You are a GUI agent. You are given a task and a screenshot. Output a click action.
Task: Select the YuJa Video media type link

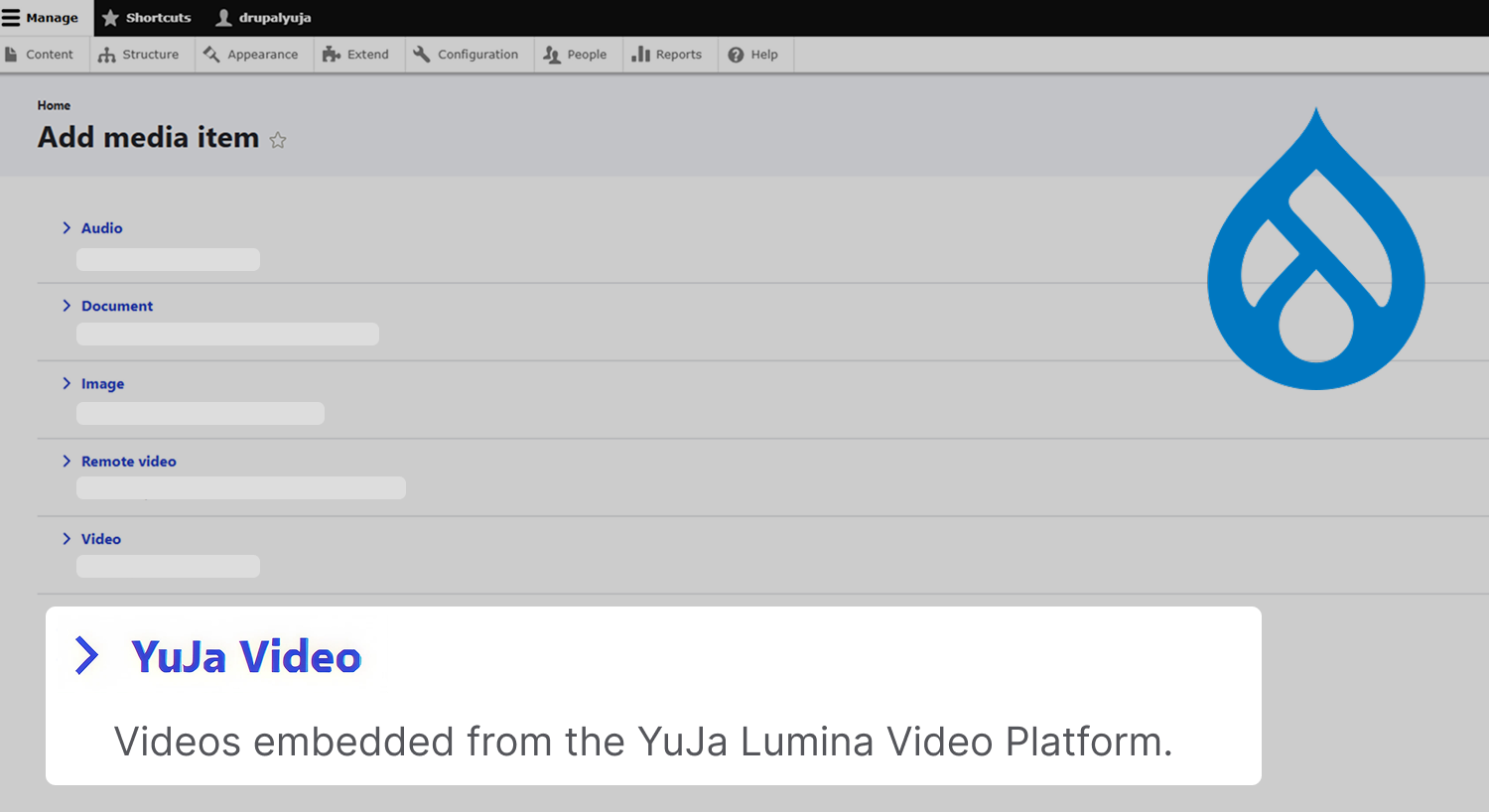pyautogui.click(x=246, y=657)
